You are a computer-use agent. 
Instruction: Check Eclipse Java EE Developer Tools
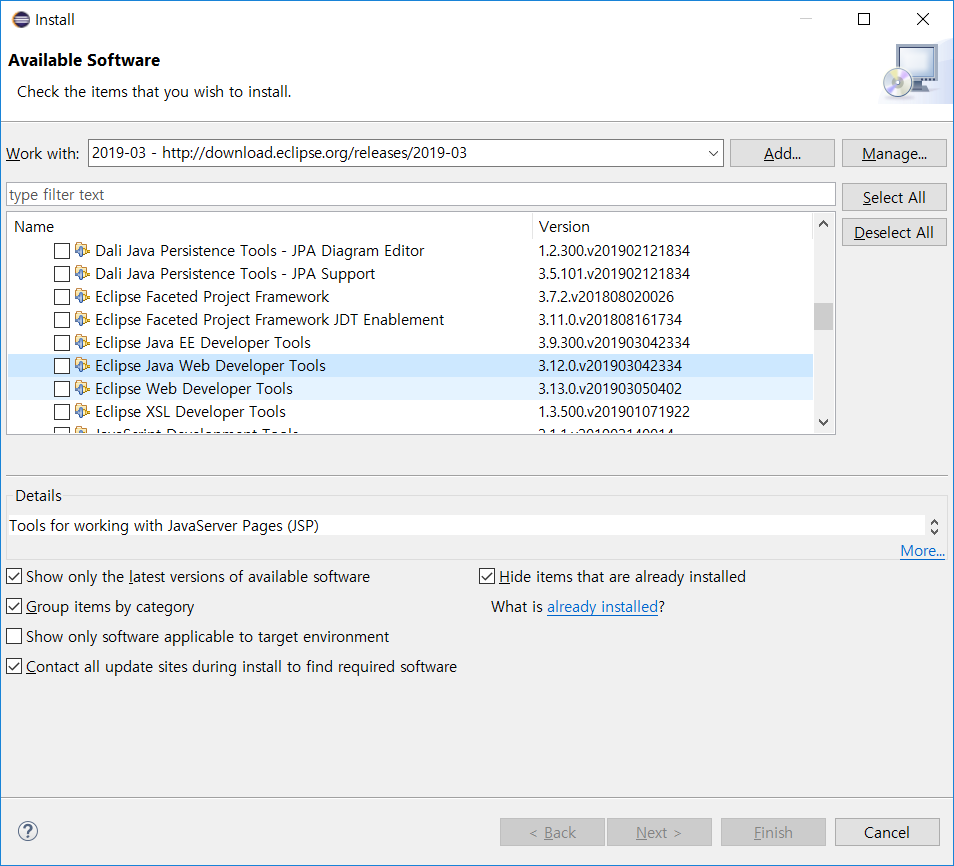click(61, 343)
